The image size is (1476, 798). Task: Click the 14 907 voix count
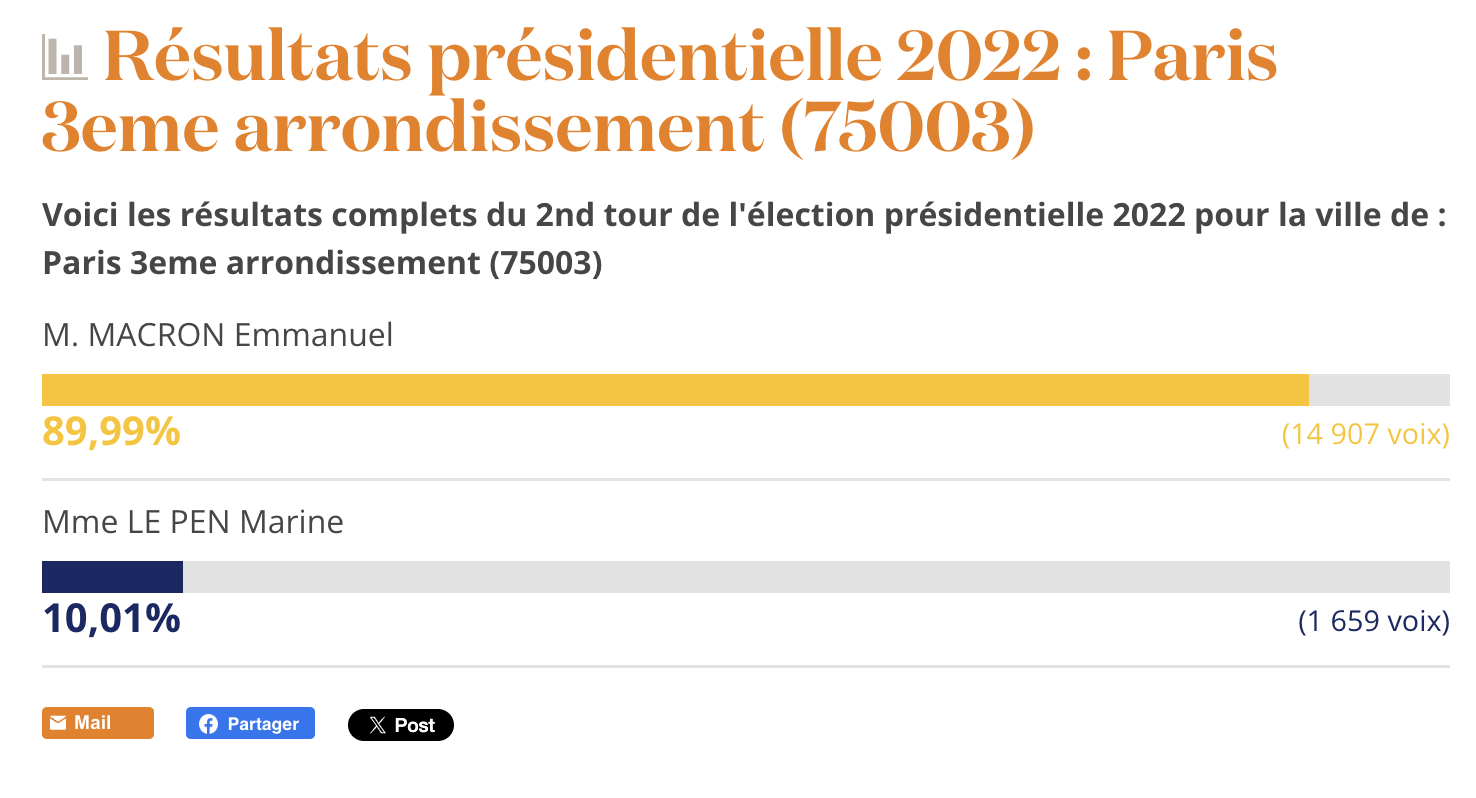pyautogui.click(x=1366, y=434)
